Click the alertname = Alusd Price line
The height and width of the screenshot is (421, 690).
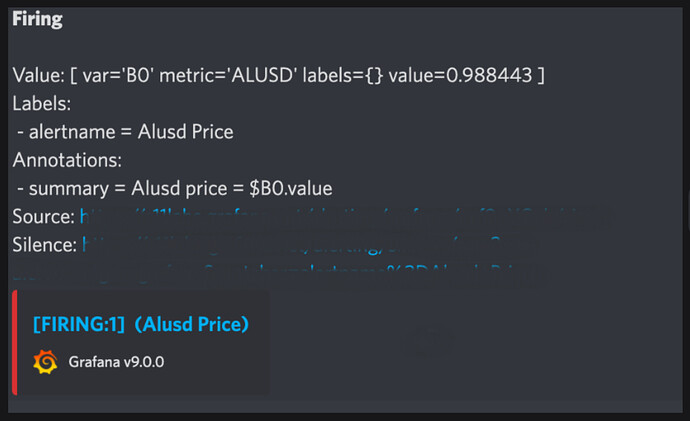coord(125,132)
